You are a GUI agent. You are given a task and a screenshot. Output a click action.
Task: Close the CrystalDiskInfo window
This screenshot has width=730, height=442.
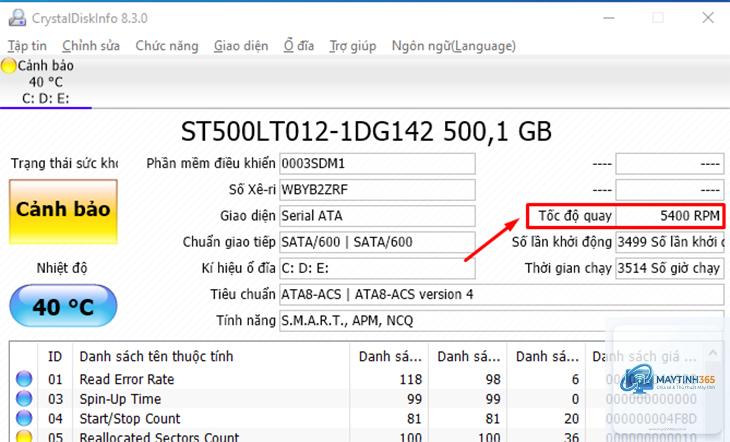(708, 18)
